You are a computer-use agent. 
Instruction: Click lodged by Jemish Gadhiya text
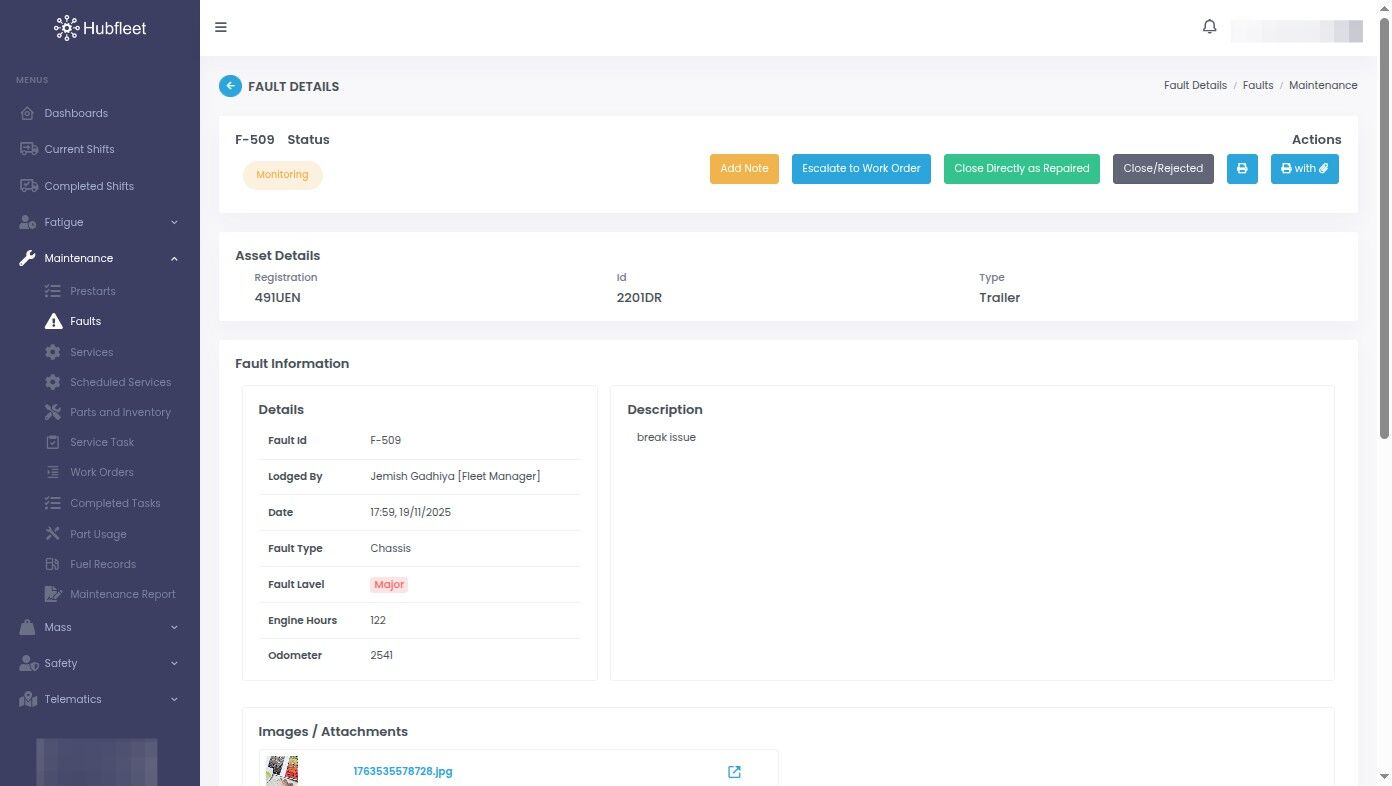click(455, 476)
